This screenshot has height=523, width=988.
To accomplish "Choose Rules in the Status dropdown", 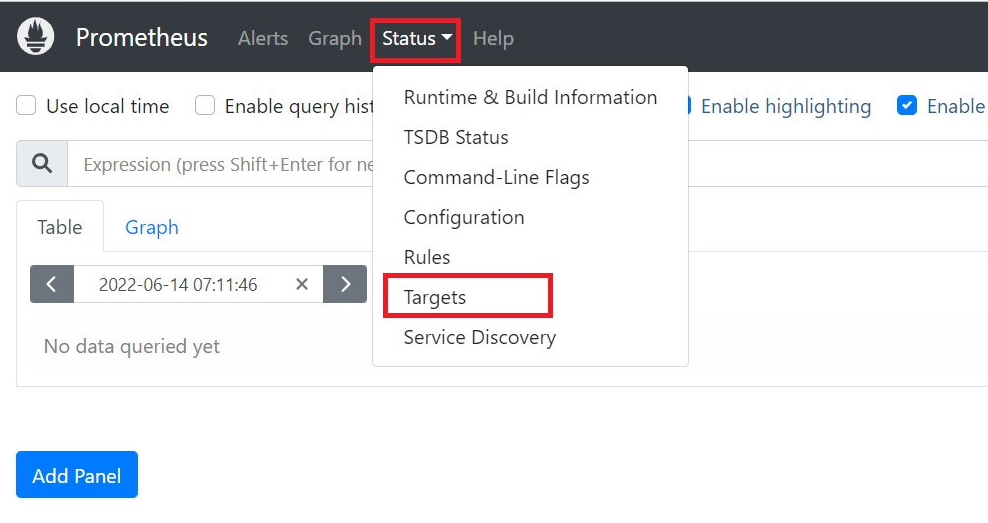I will [427, 257].
